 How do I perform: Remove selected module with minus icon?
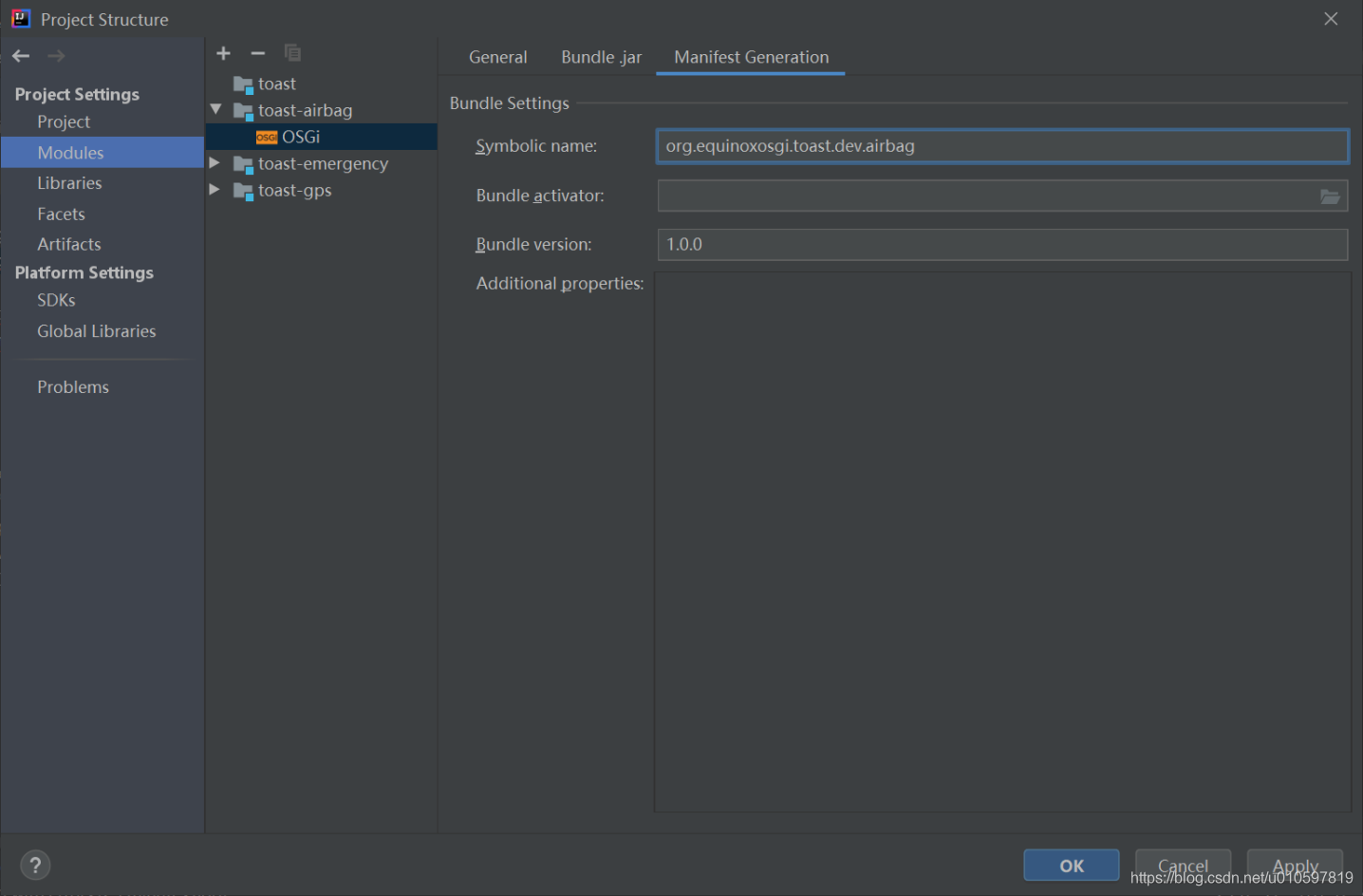tap(257, 53)
